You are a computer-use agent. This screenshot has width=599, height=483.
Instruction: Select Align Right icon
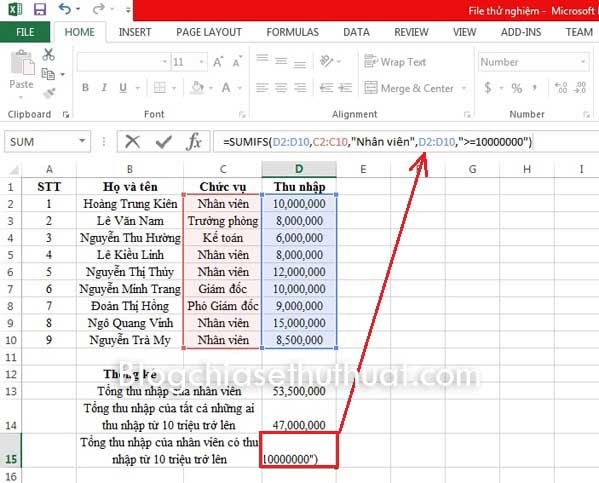coord(300,88)
